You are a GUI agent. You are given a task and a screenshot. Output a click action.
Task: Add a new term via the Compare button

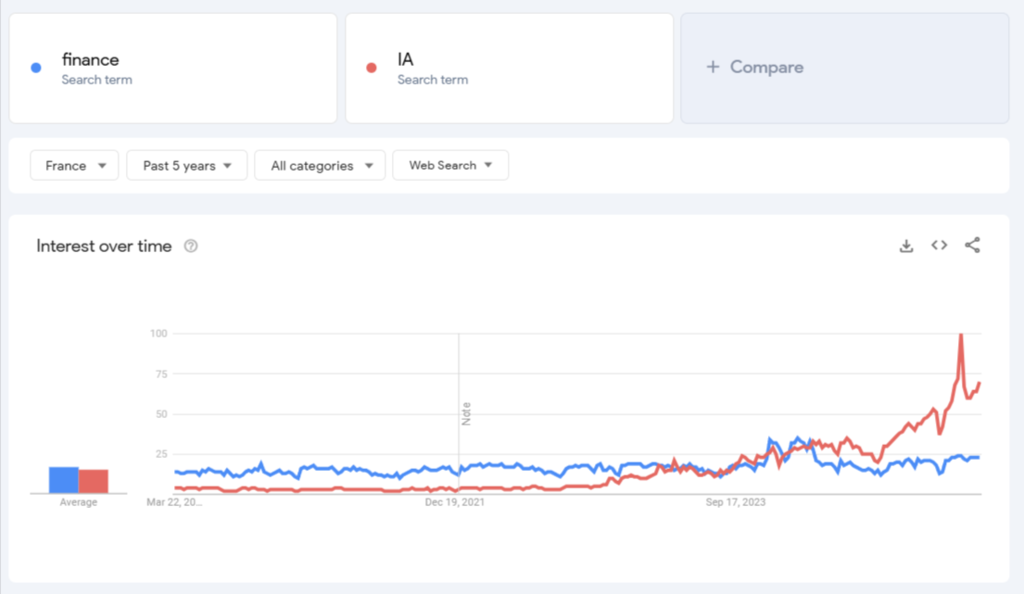755,67
